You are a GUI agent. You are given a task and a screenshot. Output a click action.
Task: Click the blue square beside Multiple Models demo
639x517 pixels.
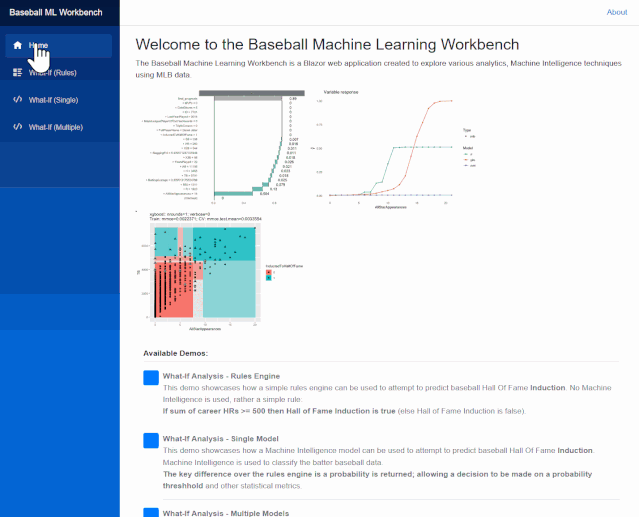pos(151,513)
